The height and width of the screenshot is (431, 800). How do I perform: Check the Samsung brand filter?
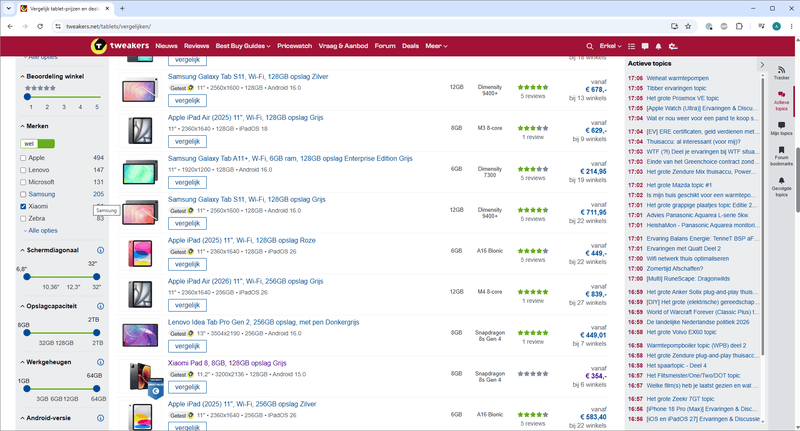pos(23,194)
